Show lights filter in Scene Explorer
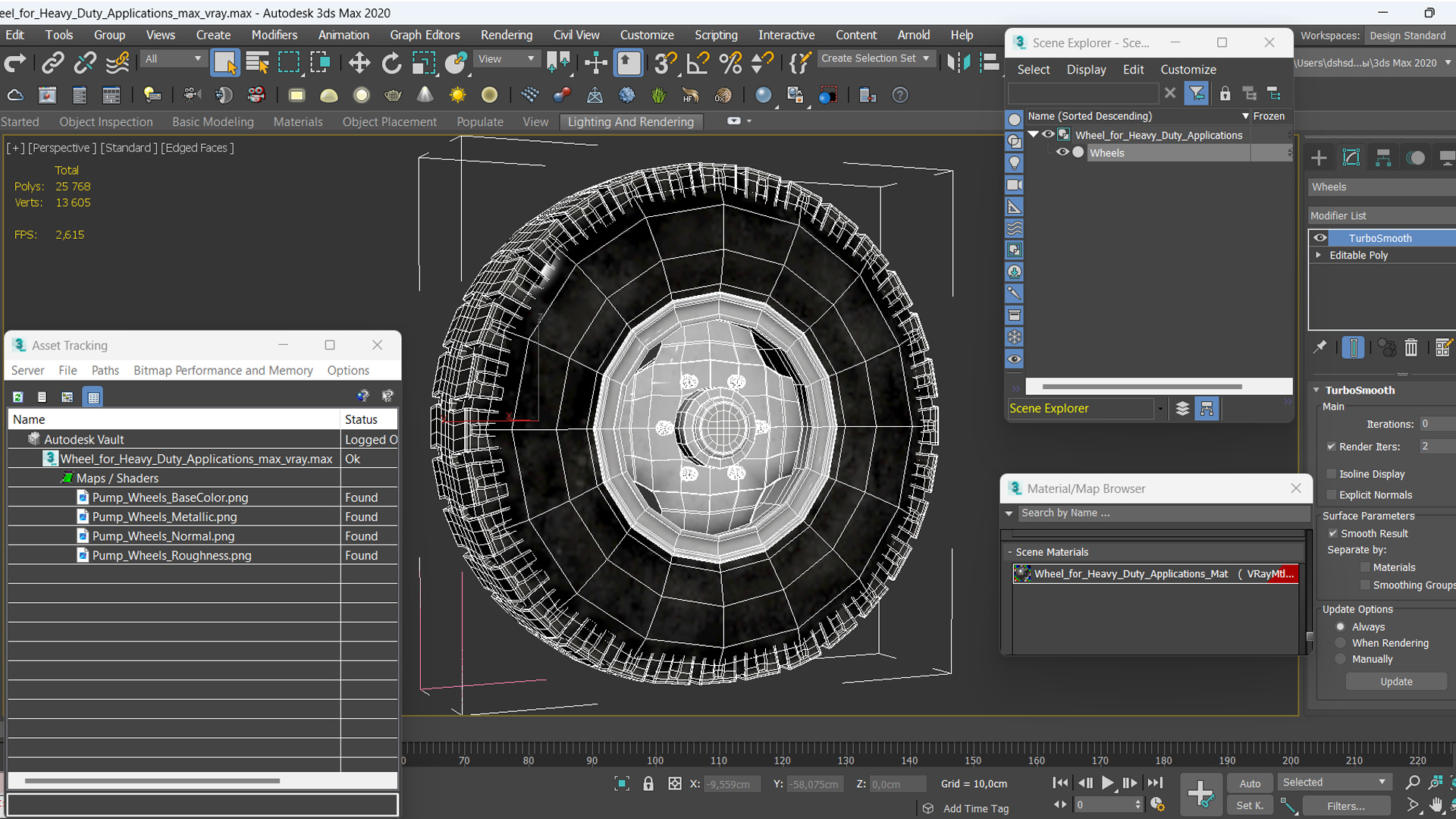The image size is (1456, 819). coord(1014,163)
